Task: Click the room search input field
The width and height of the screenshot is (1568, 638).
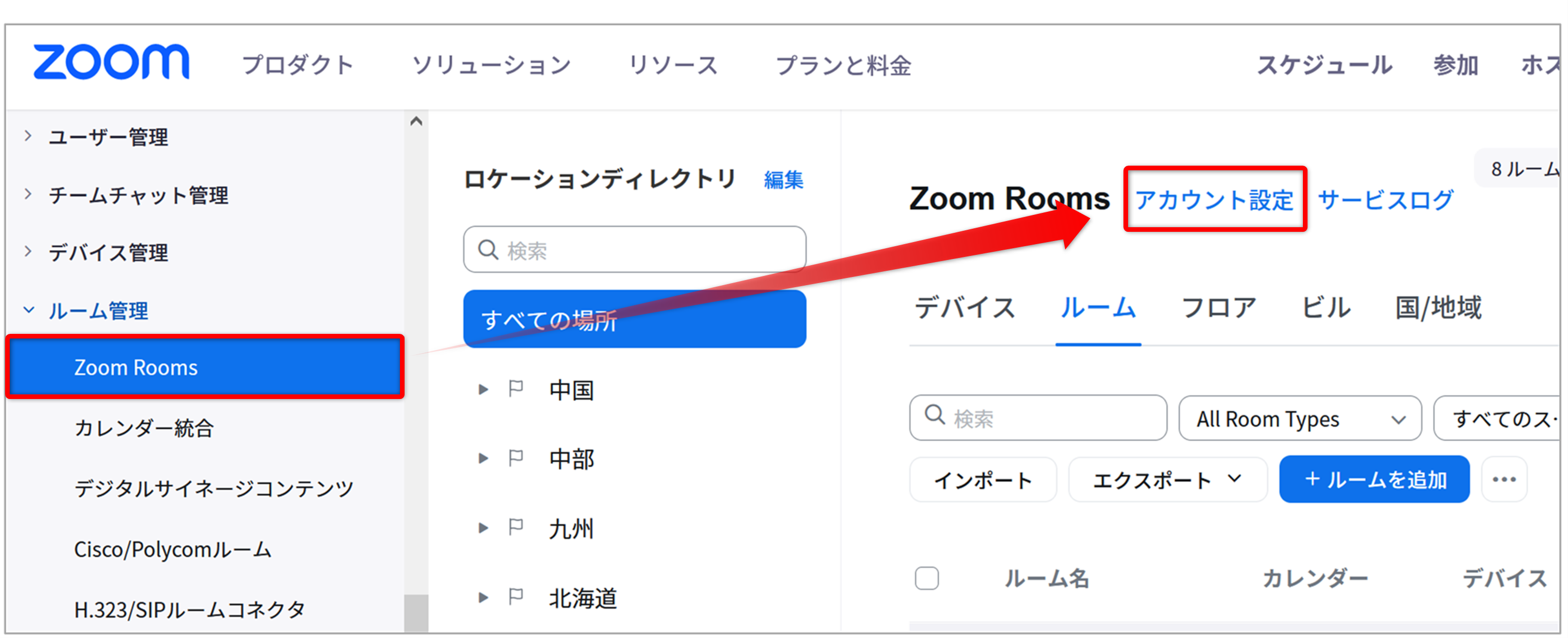Action: pos(1038,417)
